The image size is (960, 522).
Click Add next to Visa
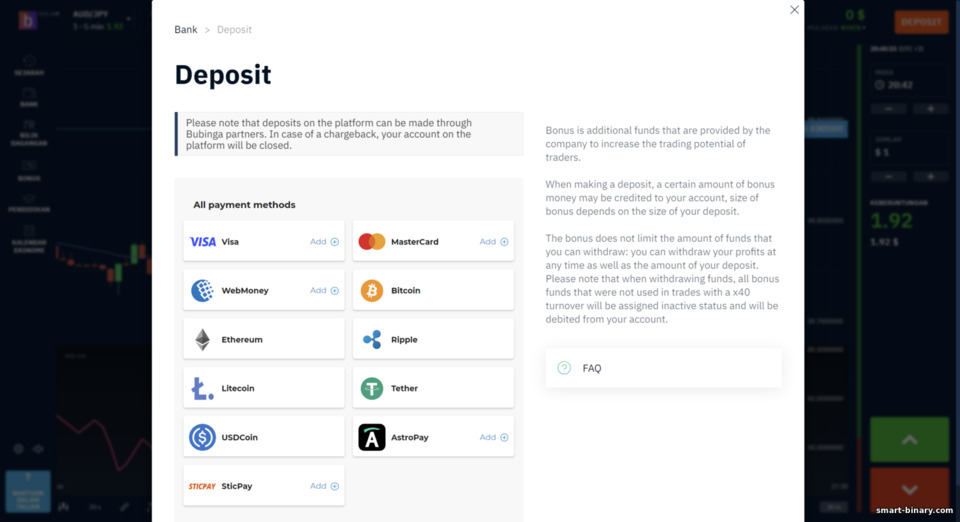click(x=324, y=242)
